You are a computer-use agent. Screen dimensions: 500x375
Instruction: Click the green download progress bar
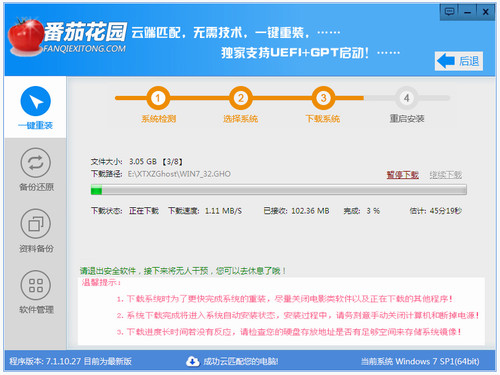(279, 190)
